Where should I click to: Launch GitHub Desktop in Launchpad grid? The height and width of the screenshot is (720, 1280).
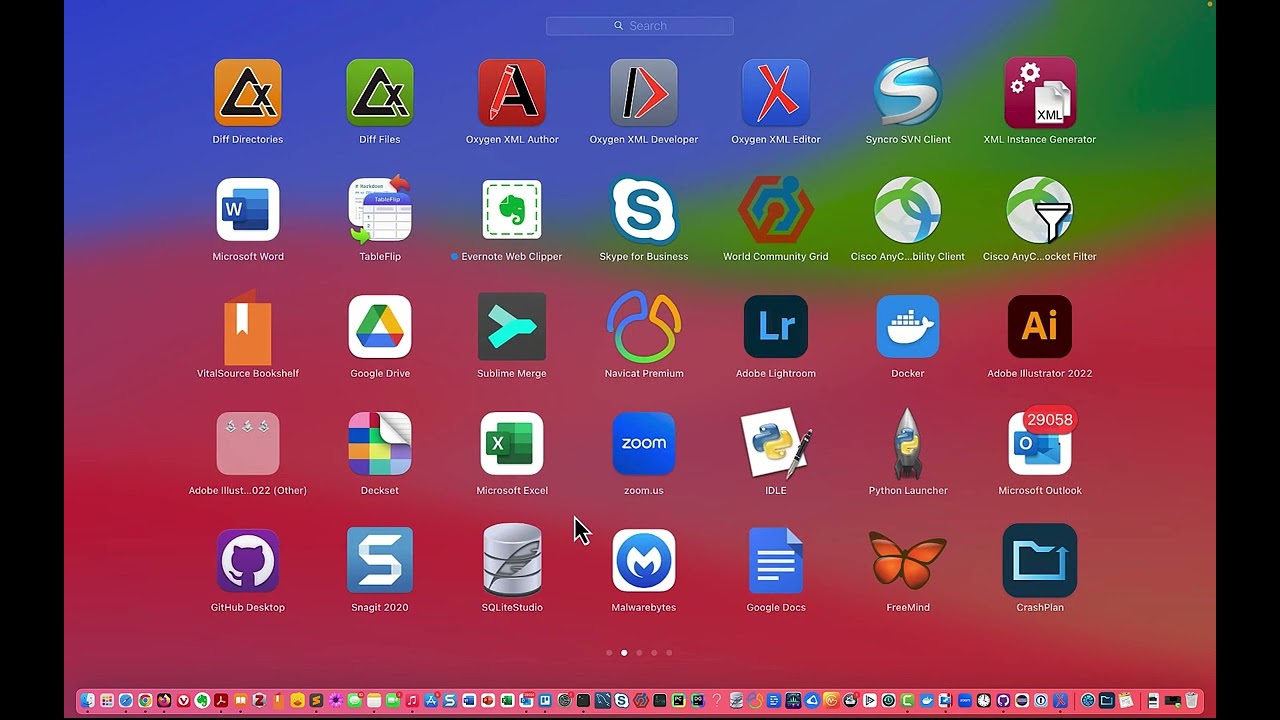(x=248, y=561)
